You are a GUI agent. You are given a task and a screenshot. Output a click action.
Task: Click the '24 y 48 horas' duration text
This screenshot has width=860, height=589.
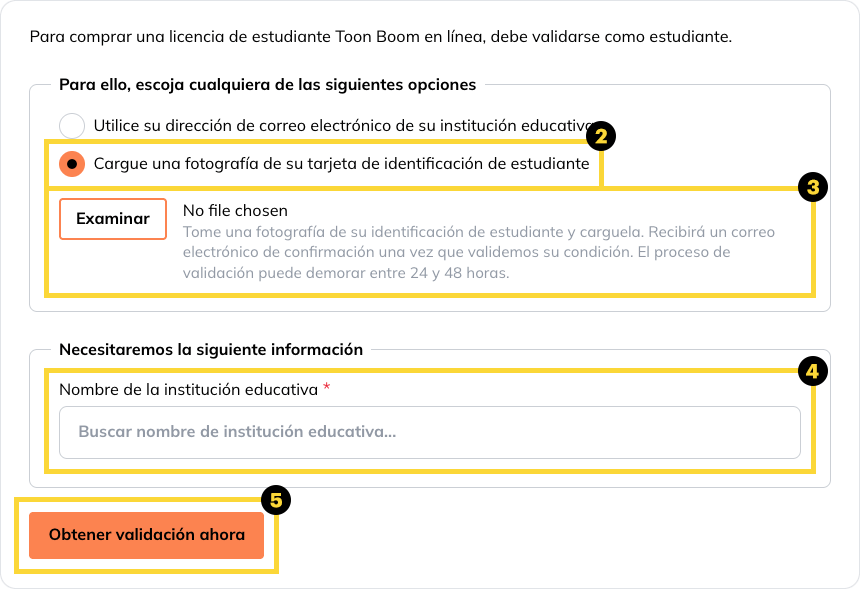click(x=460, y=272)
